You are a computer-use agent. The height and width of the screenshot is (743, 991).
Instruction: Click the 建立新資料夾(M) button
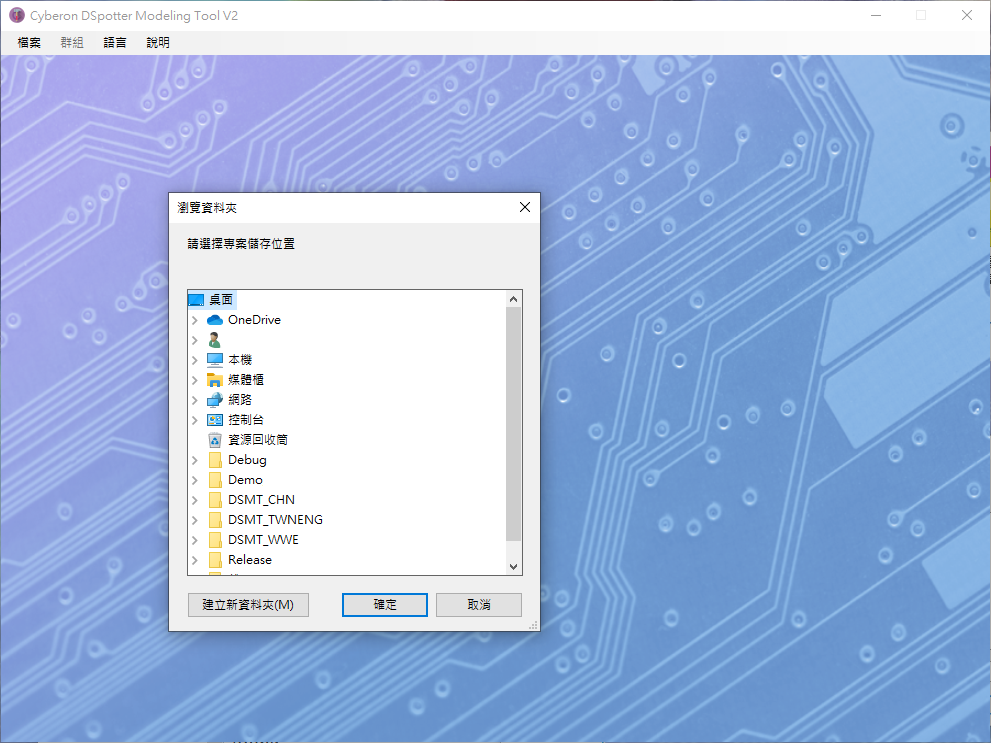[x=248, y=605]
